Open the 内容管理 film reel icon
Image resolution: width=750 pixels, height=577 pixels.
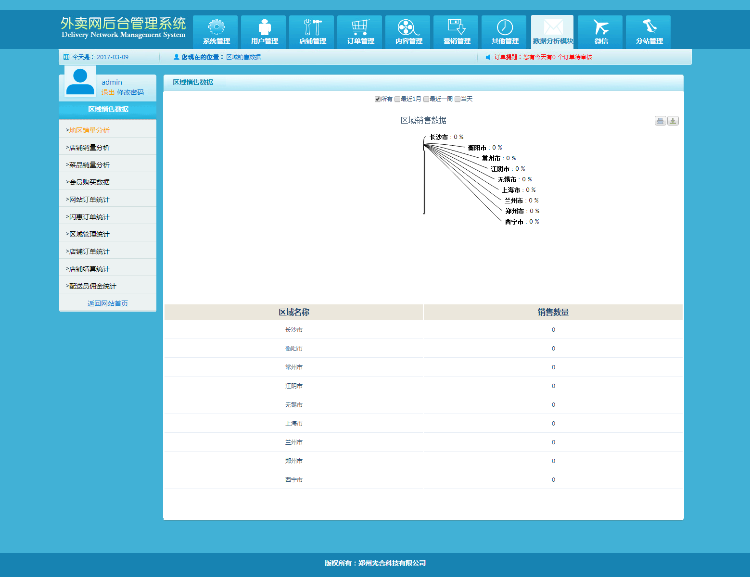point(408,28)
